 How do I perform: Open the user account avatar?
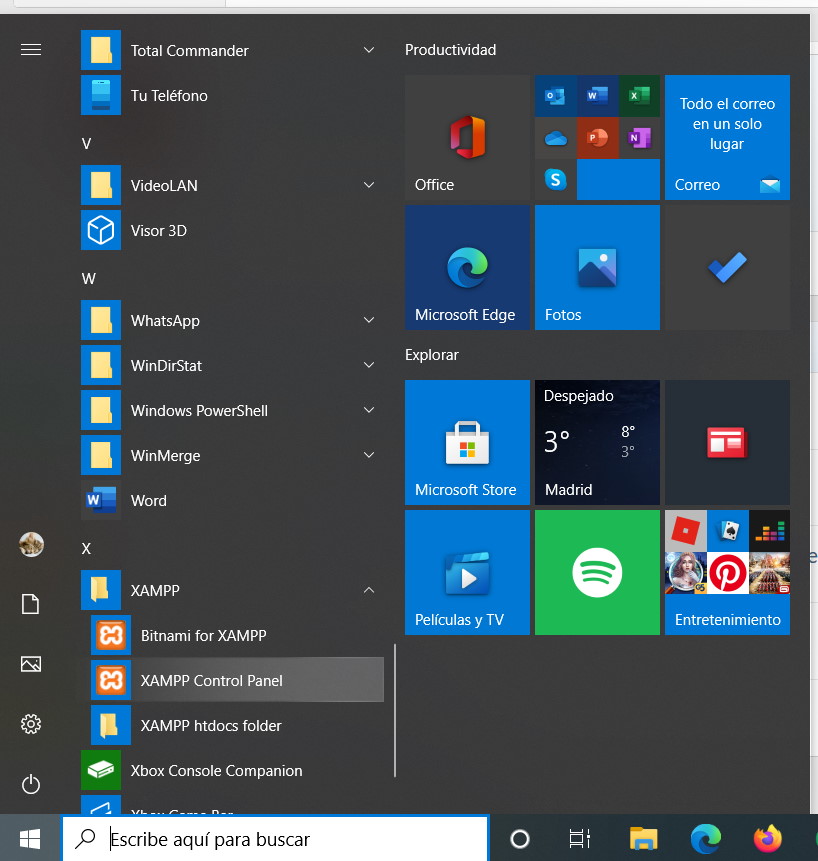[31, 545]
